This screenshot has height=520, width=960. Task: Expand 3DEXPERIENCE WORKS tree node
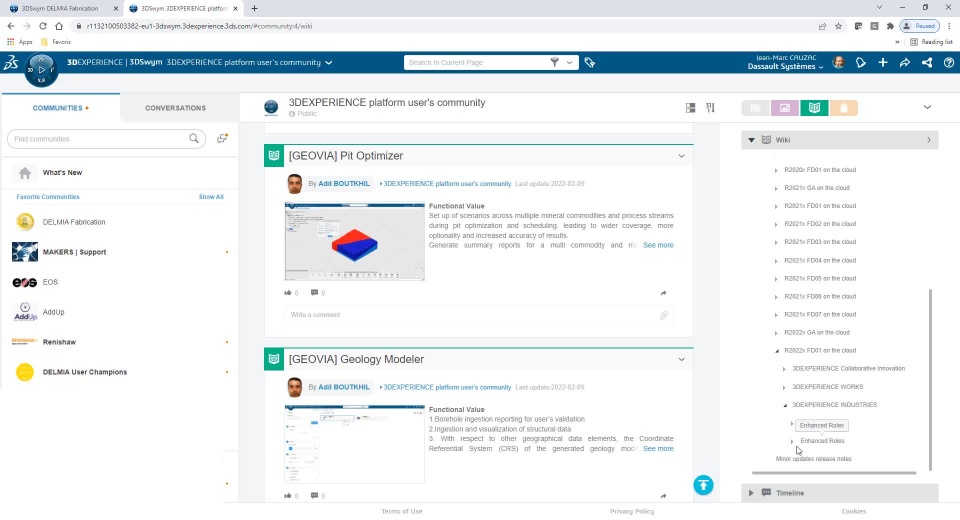click(784, 387)
